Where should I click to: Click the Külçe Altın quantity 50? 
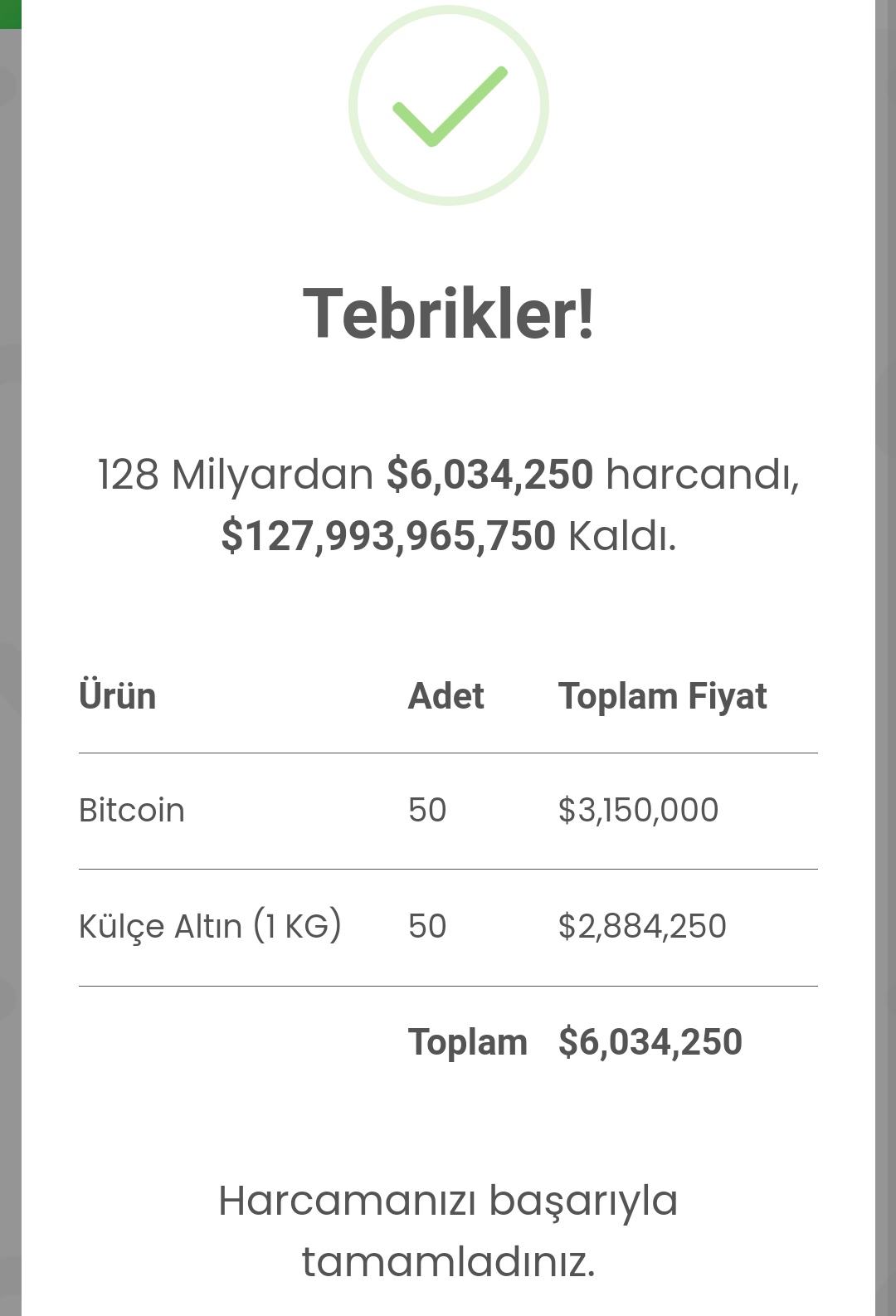click(x=427, y=926)
